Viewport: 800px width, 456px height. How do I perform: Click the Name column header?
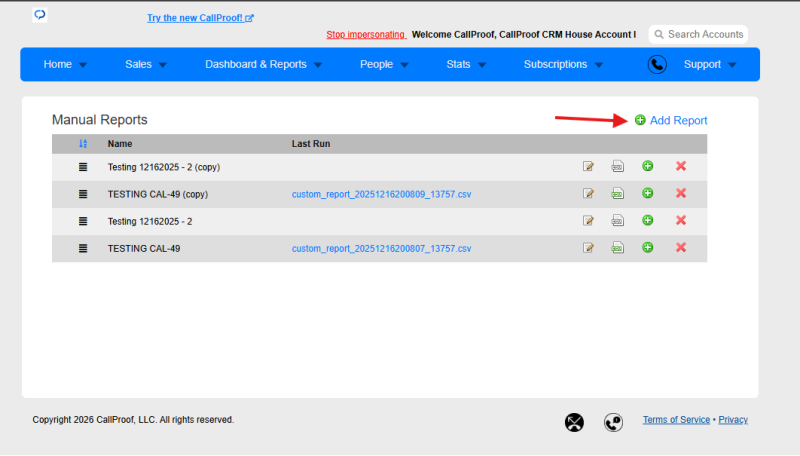pyautogui.click(x=120, y=144)
